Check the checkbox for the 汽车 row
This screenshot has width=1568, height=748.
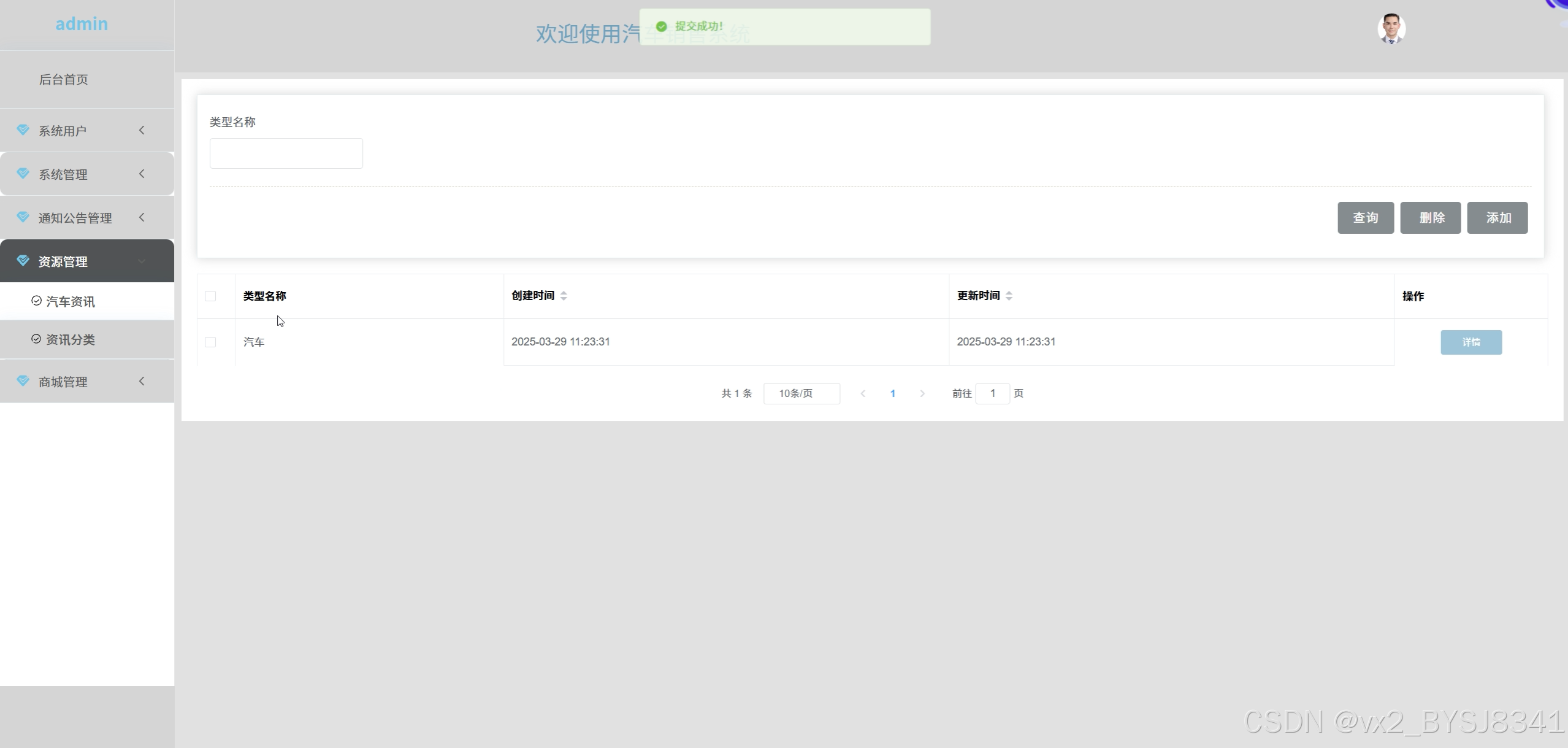[x=210, y=342]
